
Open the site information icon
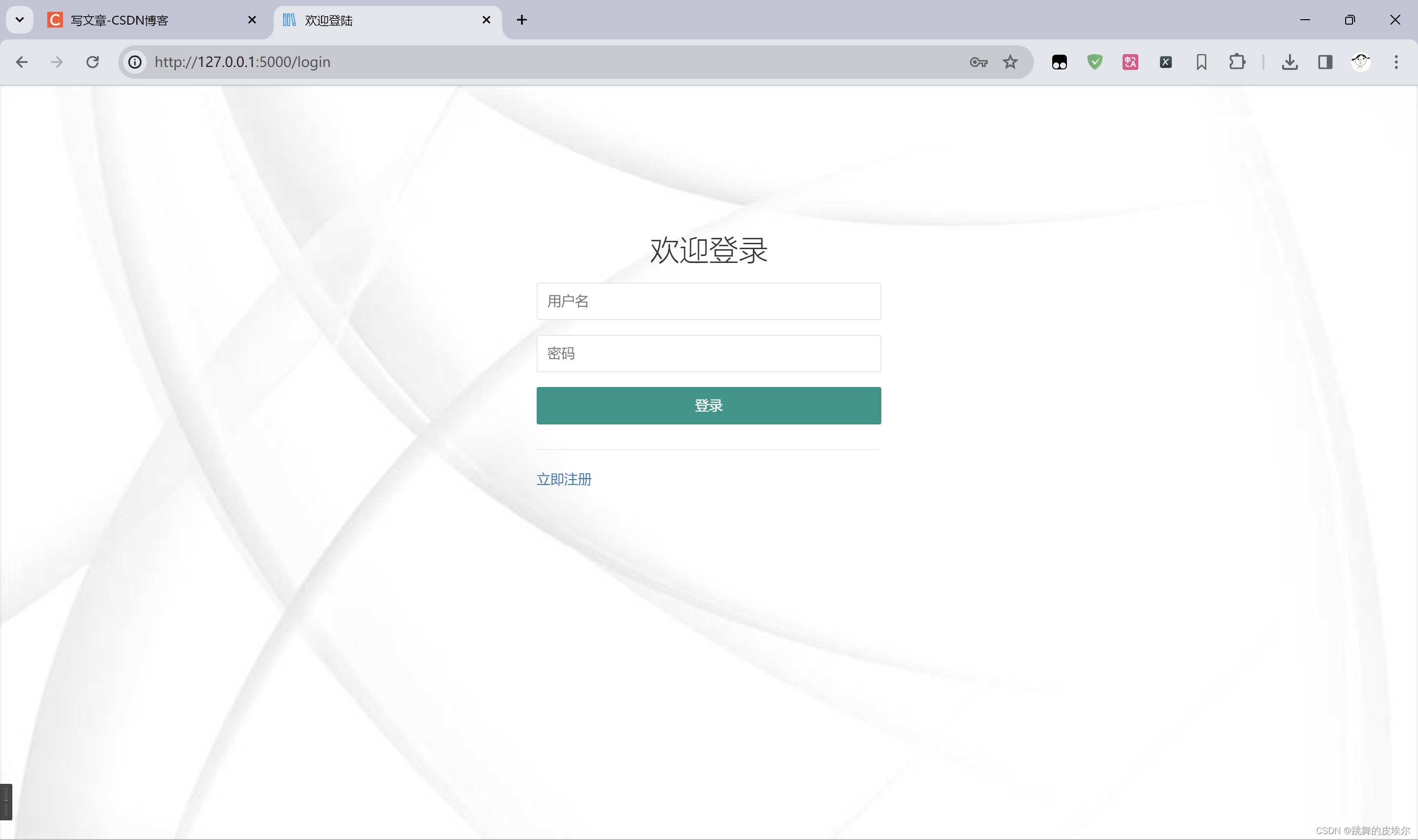click(135, 62)
